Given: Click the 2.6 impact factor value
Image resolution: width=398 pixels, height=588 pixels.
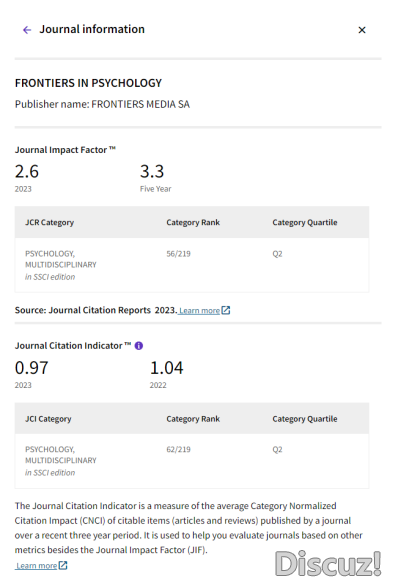Looking at the screenshot, I should click(x=27, y=171).
